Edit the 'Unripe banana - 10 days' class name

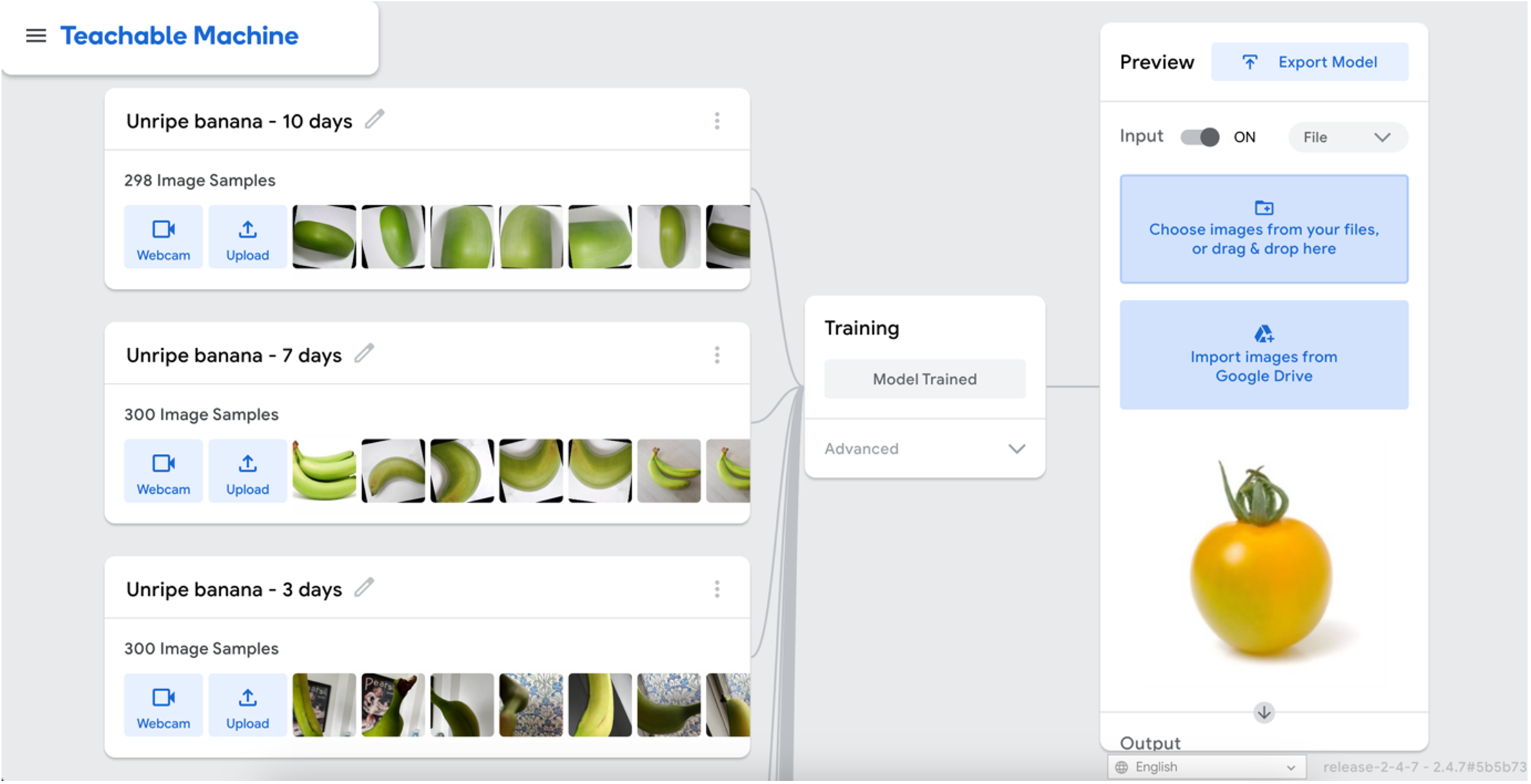374,119
